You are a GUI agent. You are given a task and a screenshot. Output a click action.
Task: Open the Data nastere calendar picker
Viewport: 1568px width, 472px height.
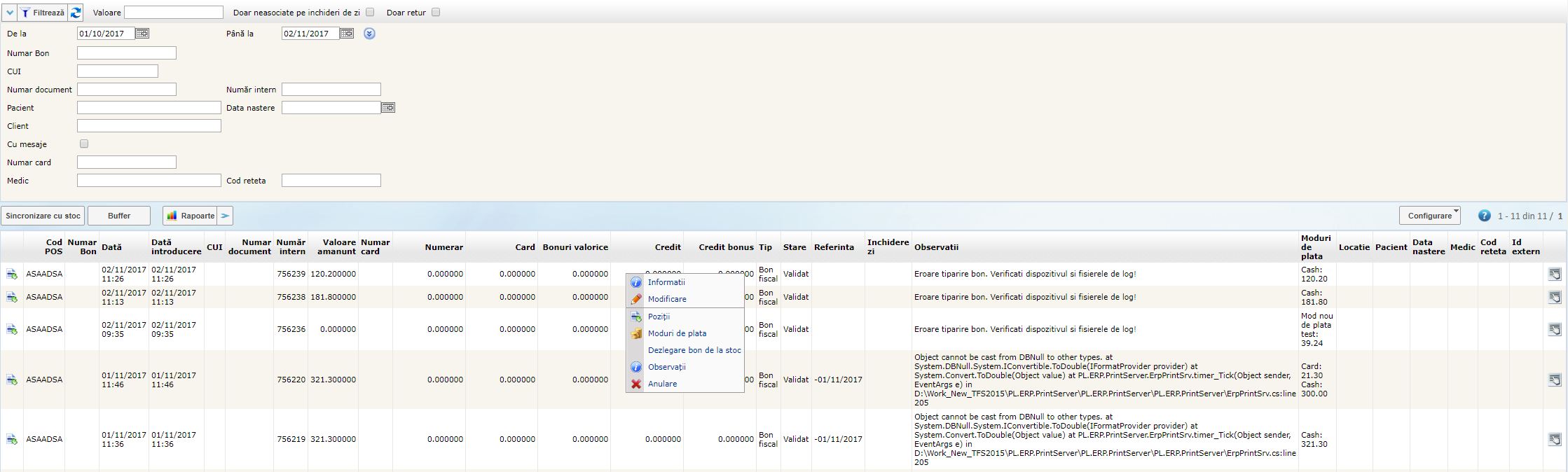click(x=388, y=108)
